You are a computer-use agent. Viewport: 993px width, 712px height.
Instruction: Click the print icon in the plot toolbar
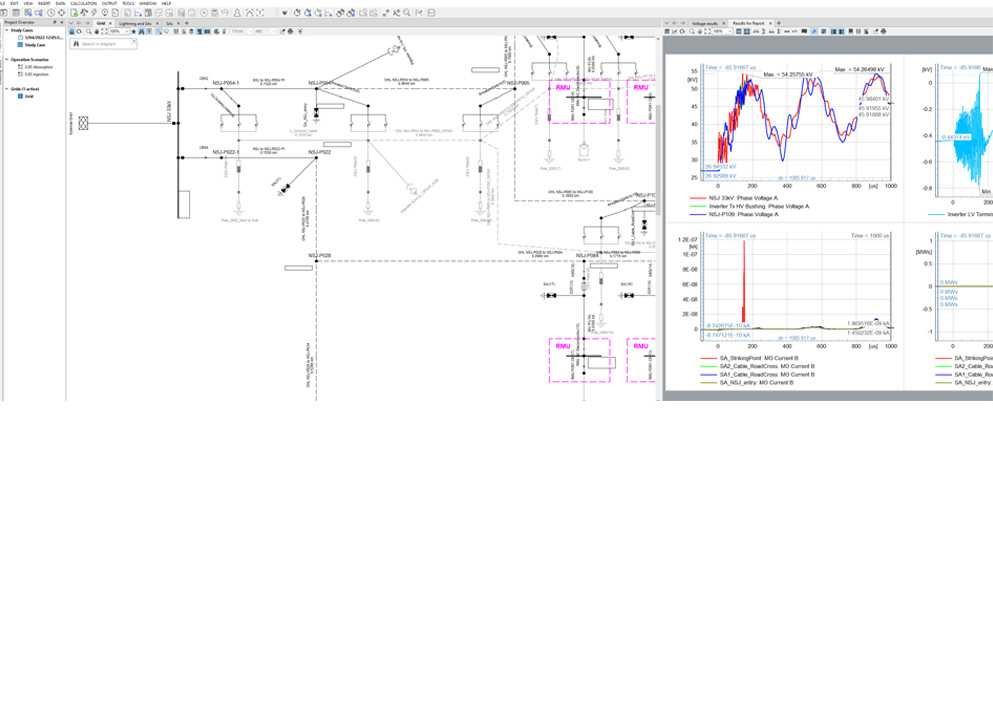tap(883, 32)
